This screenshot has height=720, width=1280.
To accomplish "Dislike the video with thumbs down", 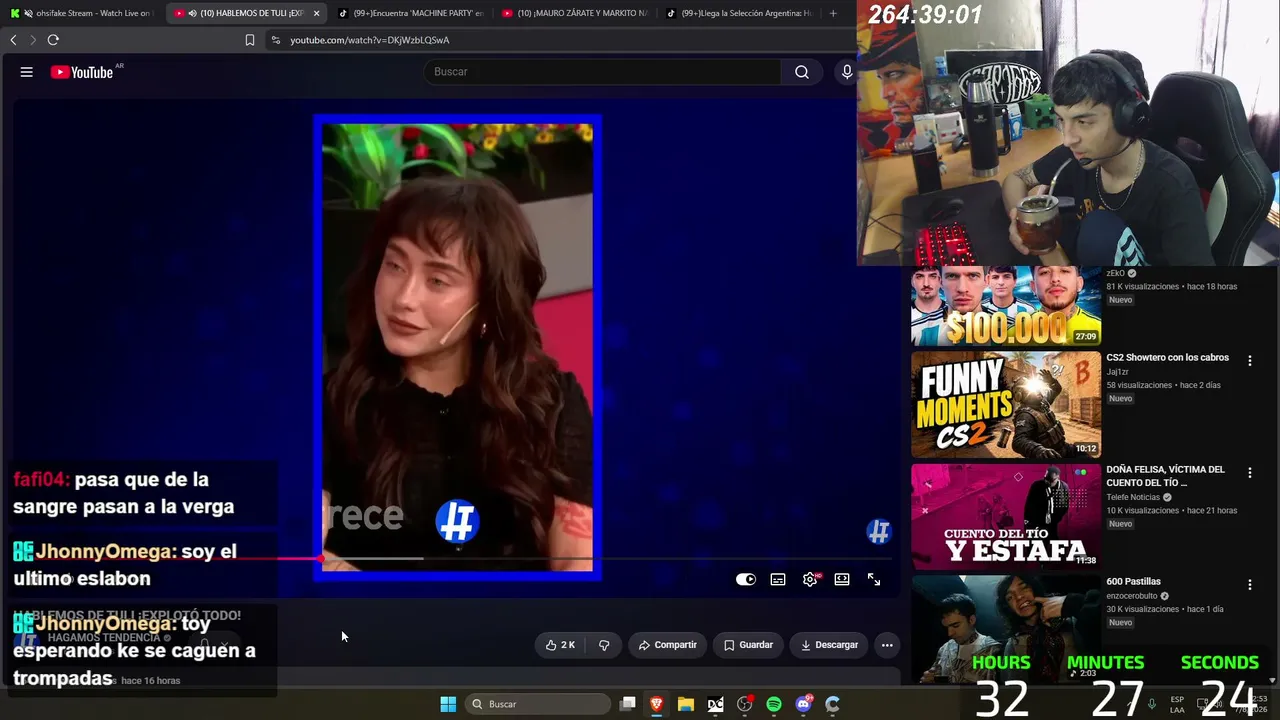I will tap(604, 645).
